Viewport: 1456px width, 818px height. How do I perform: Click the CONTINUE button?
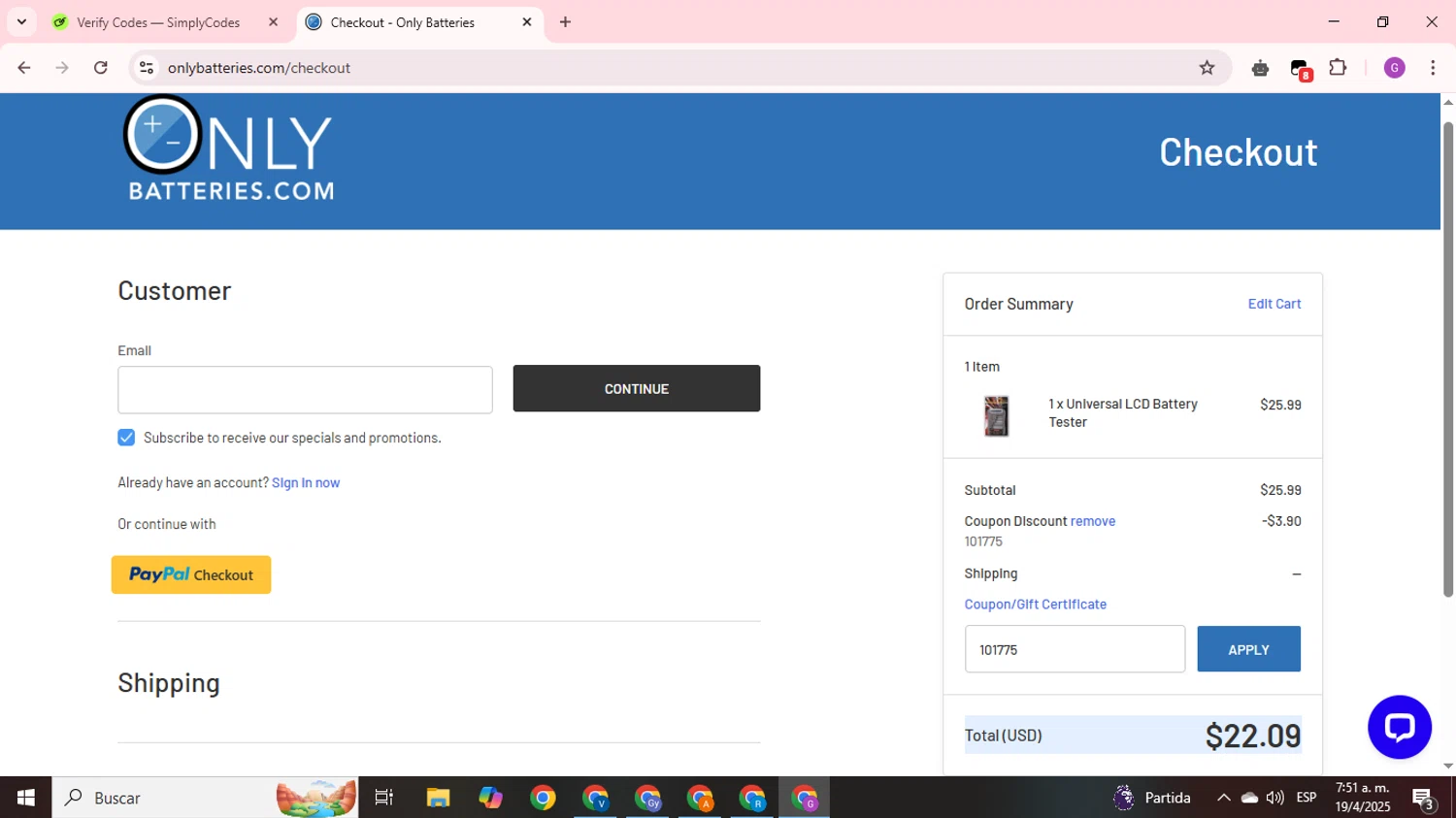tap(637, 388)
